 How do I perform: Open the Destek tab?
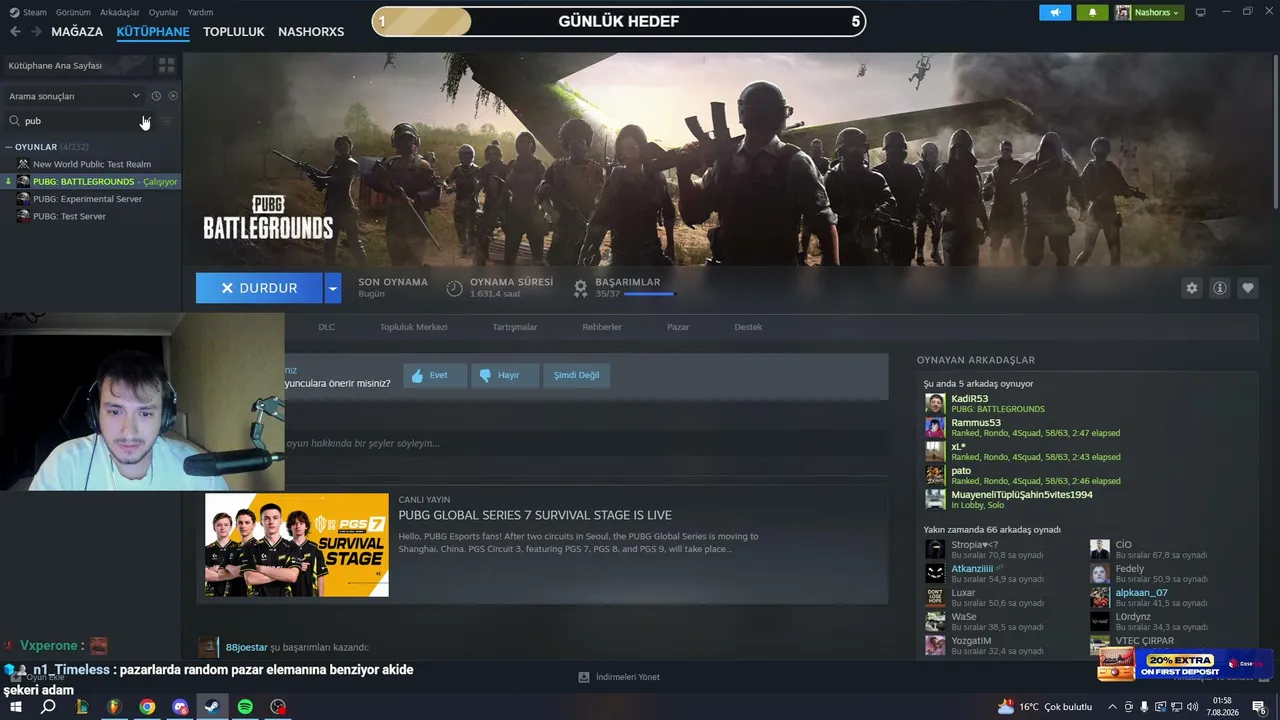[x=748, y=327]
